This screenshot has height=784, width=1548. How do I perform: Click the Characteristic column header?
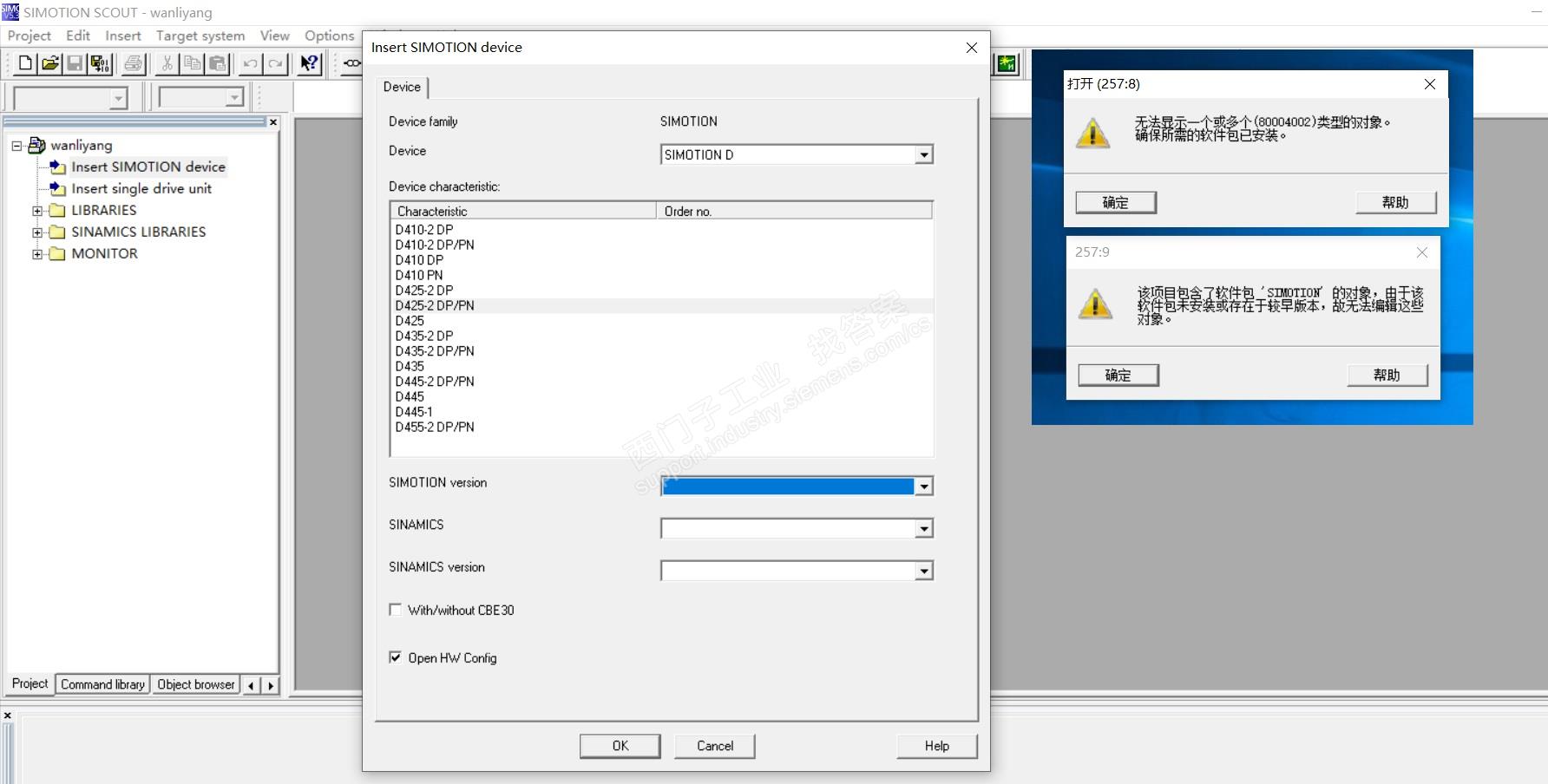point(523,211)
